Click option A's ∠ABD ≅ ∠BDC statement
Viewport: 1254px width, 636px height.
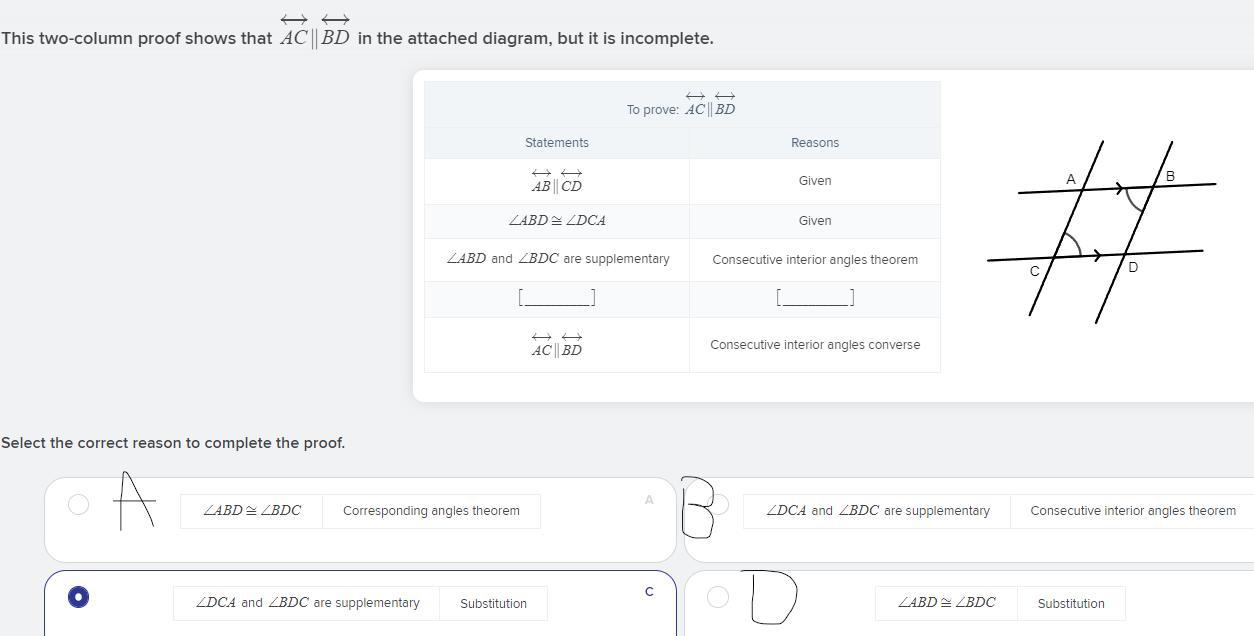251,511
